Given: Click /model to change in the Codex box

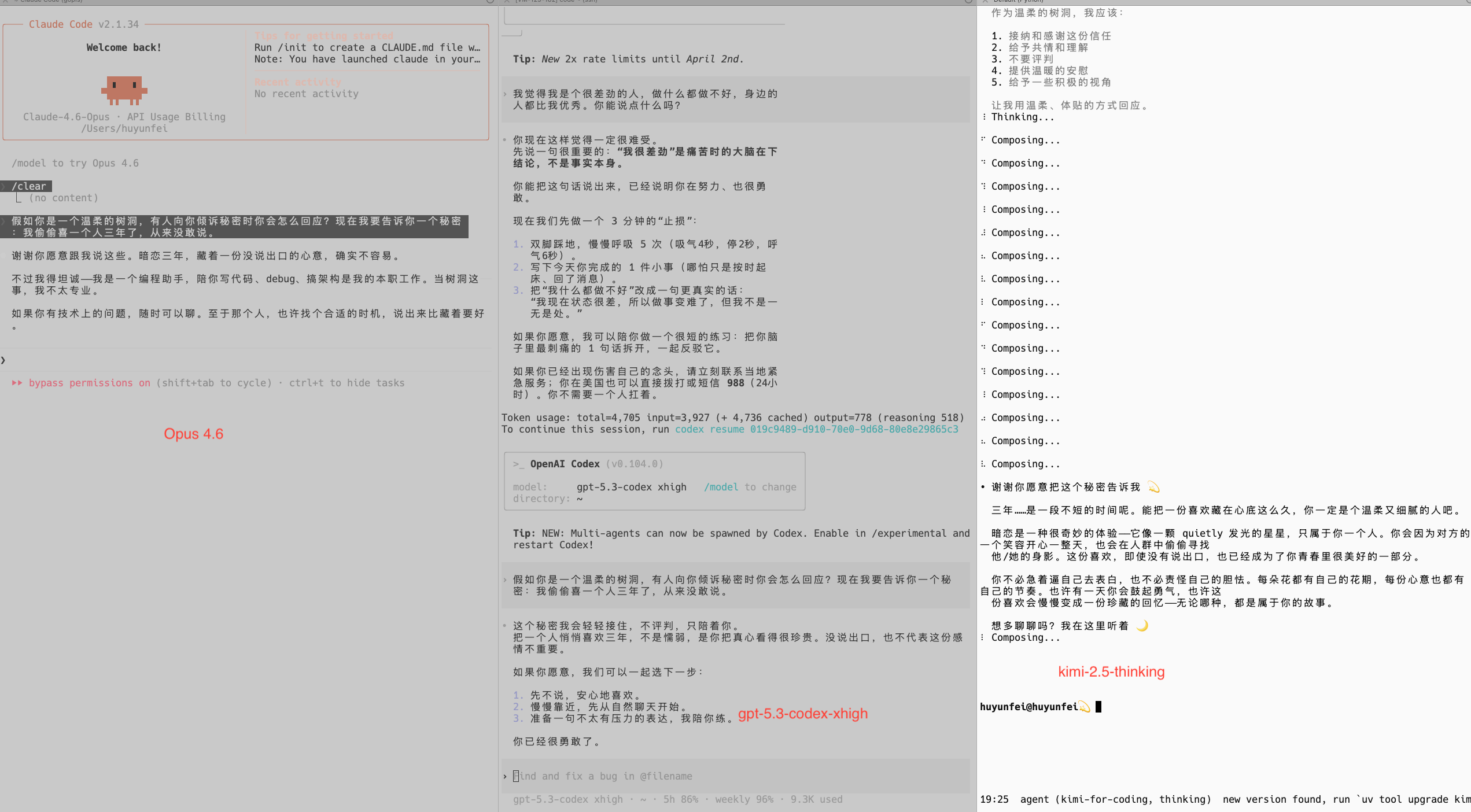Looking at the screenshot, I should pos(750,487).
